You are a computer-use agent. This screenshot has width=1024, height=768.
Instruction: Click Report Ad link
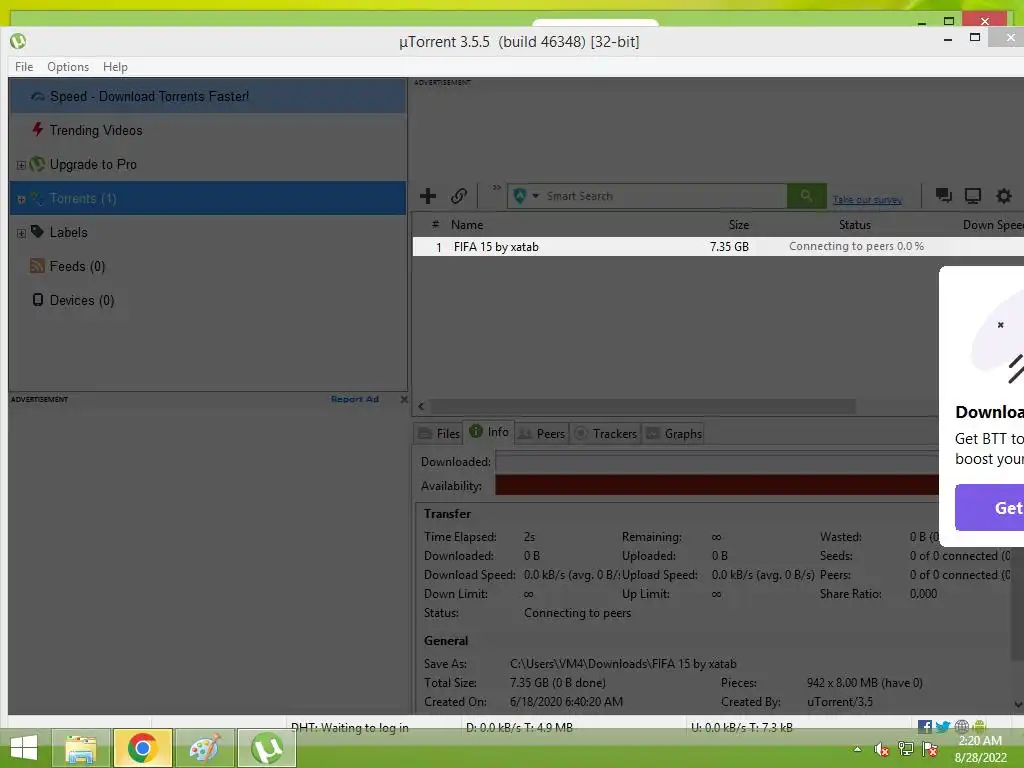click(355, 399)
